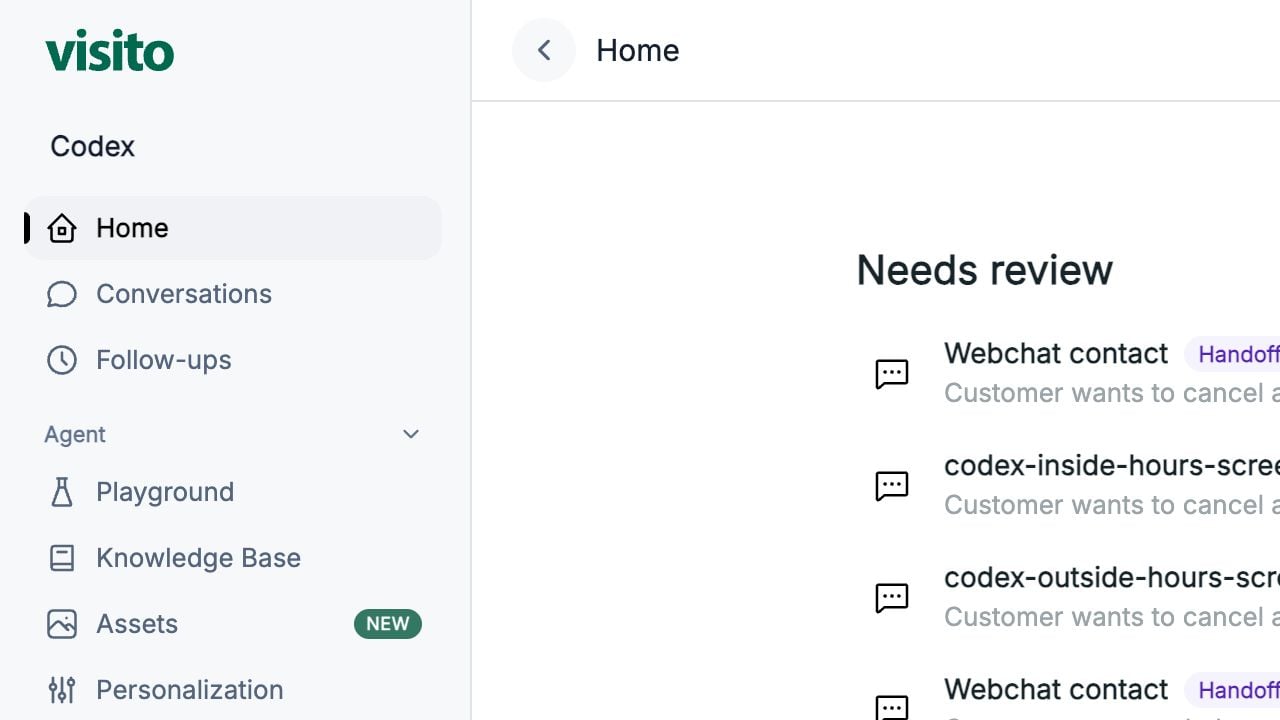Click the Codex workspace name
The width and height of the screenshot is (1280, 720).
[93, 146]
